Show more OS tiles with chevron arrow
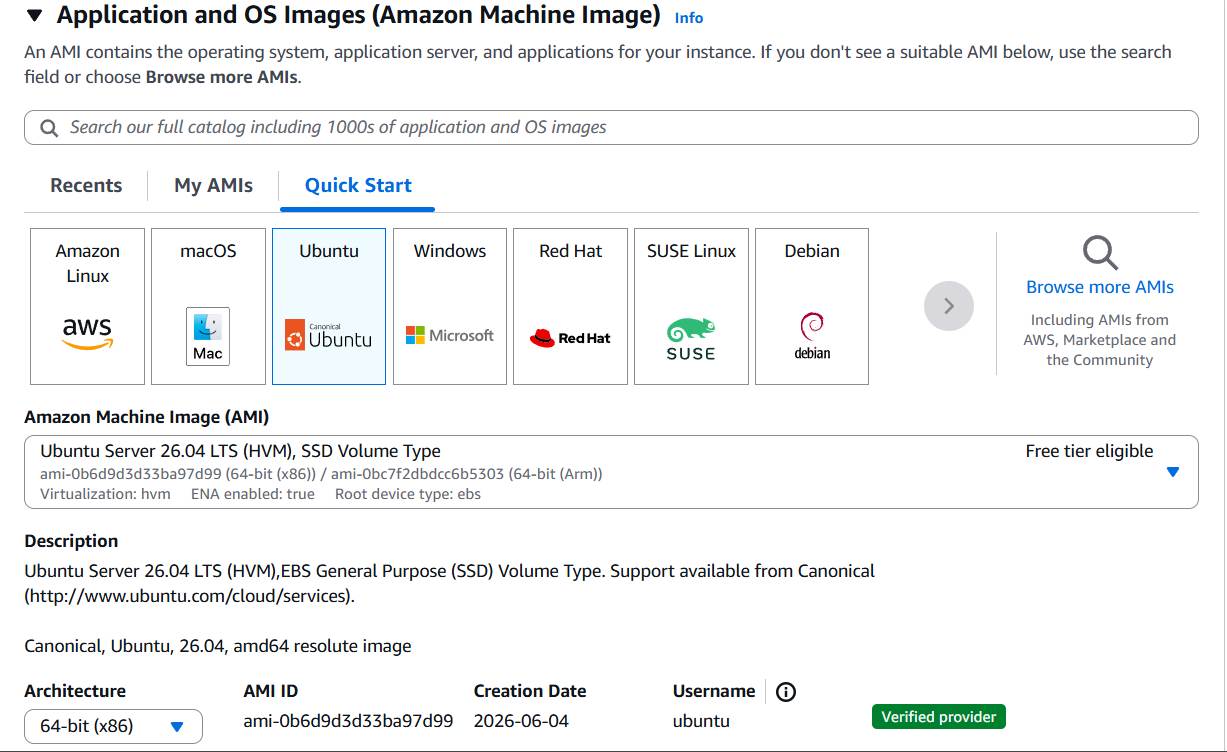The image size is (1227, 752). 949,306
